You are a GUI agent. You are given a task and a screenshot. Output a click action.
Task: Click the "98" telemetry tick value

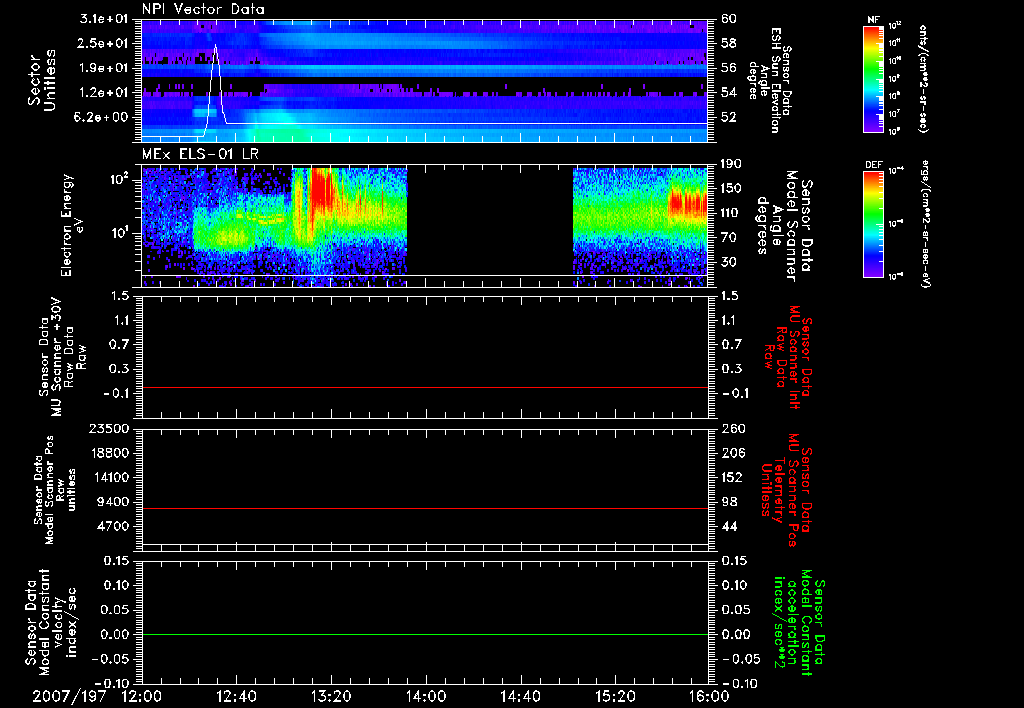coord(729,502)
